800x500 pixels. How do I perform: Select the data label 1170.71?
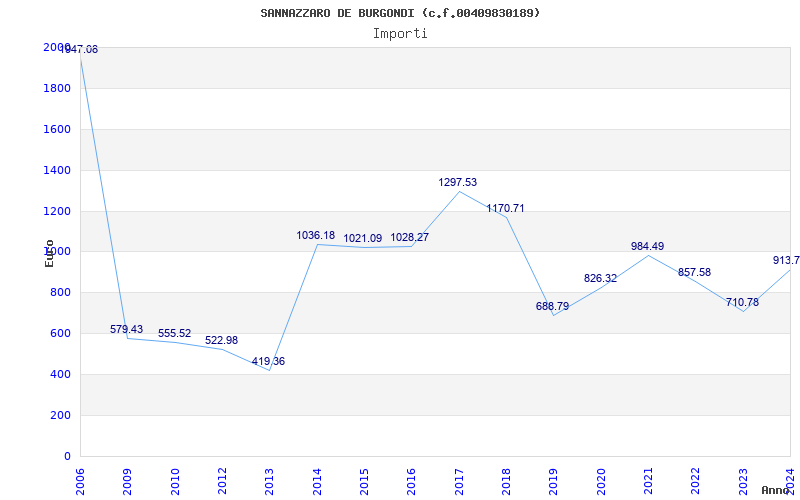[505, 208]
